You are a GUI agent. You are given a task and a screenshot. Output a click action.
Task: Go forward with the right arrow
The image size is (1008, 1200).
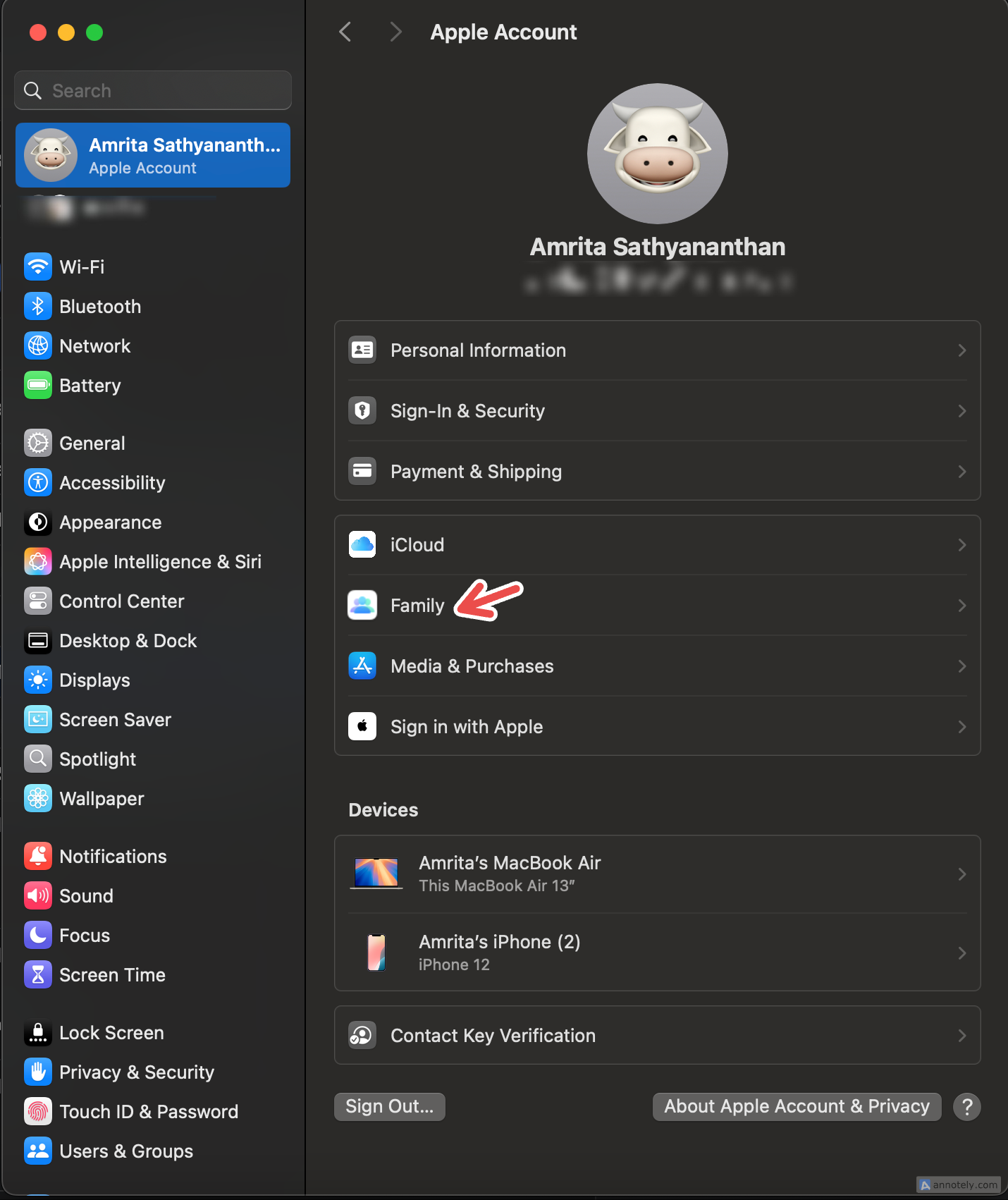395,32
